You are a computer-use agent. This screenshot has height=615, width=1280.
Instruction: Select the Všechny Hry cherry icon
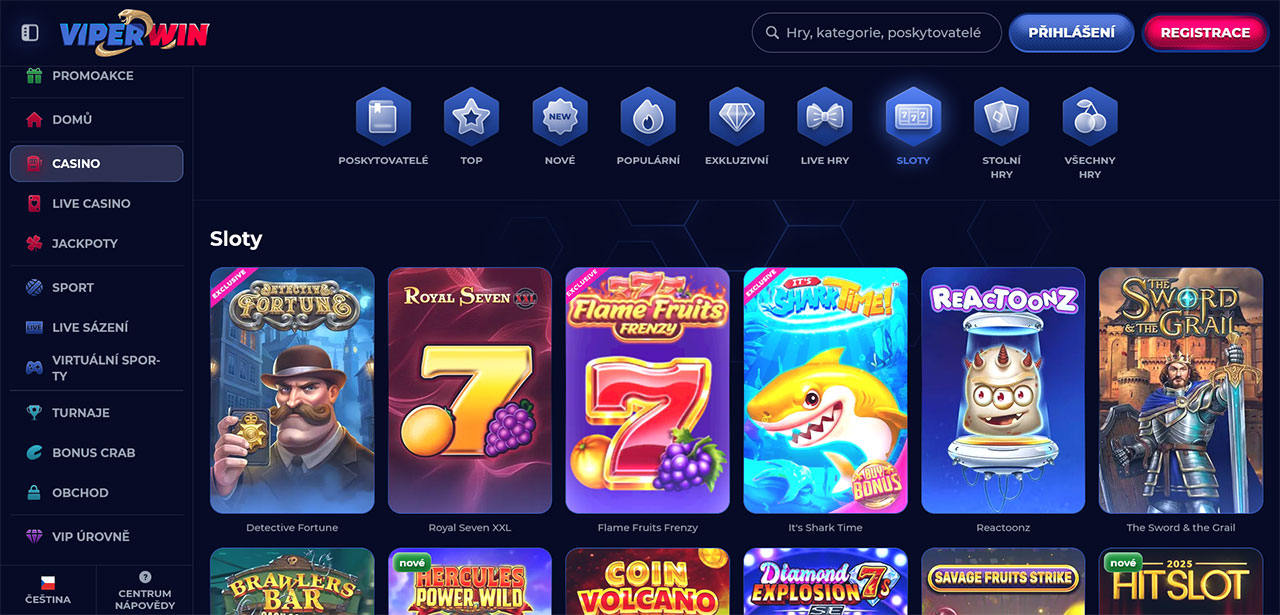(x=1090, y=117)
